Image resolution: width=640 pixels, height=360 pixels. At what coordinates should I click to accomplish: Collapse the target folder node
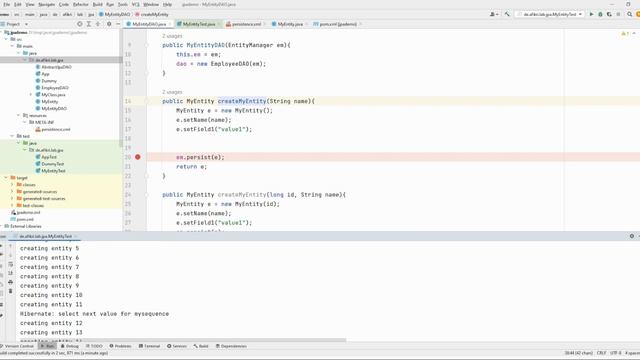[x=6, y=178]
